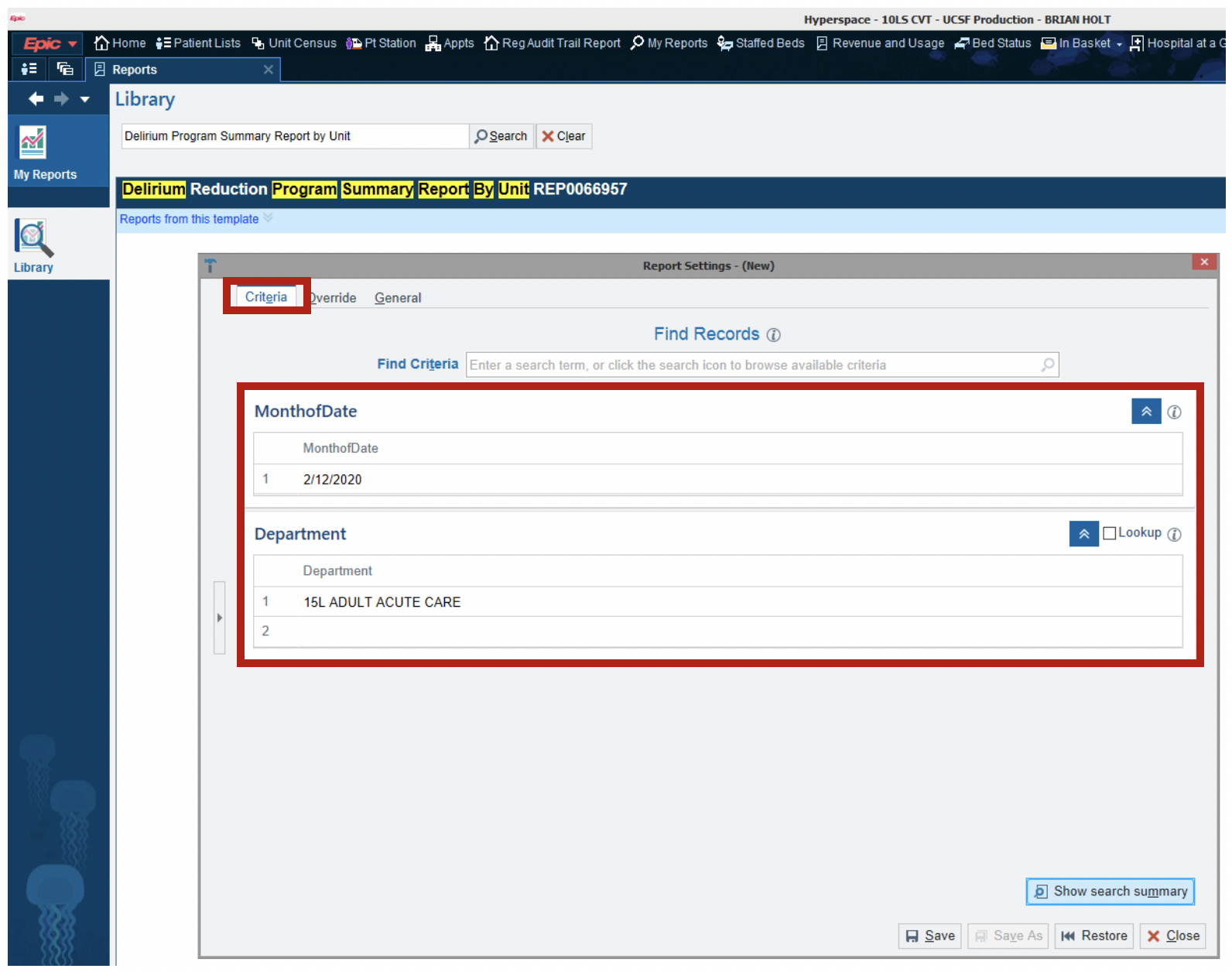
Task: Click the pin icon on Report Settings
Action: tap(210, 266)
